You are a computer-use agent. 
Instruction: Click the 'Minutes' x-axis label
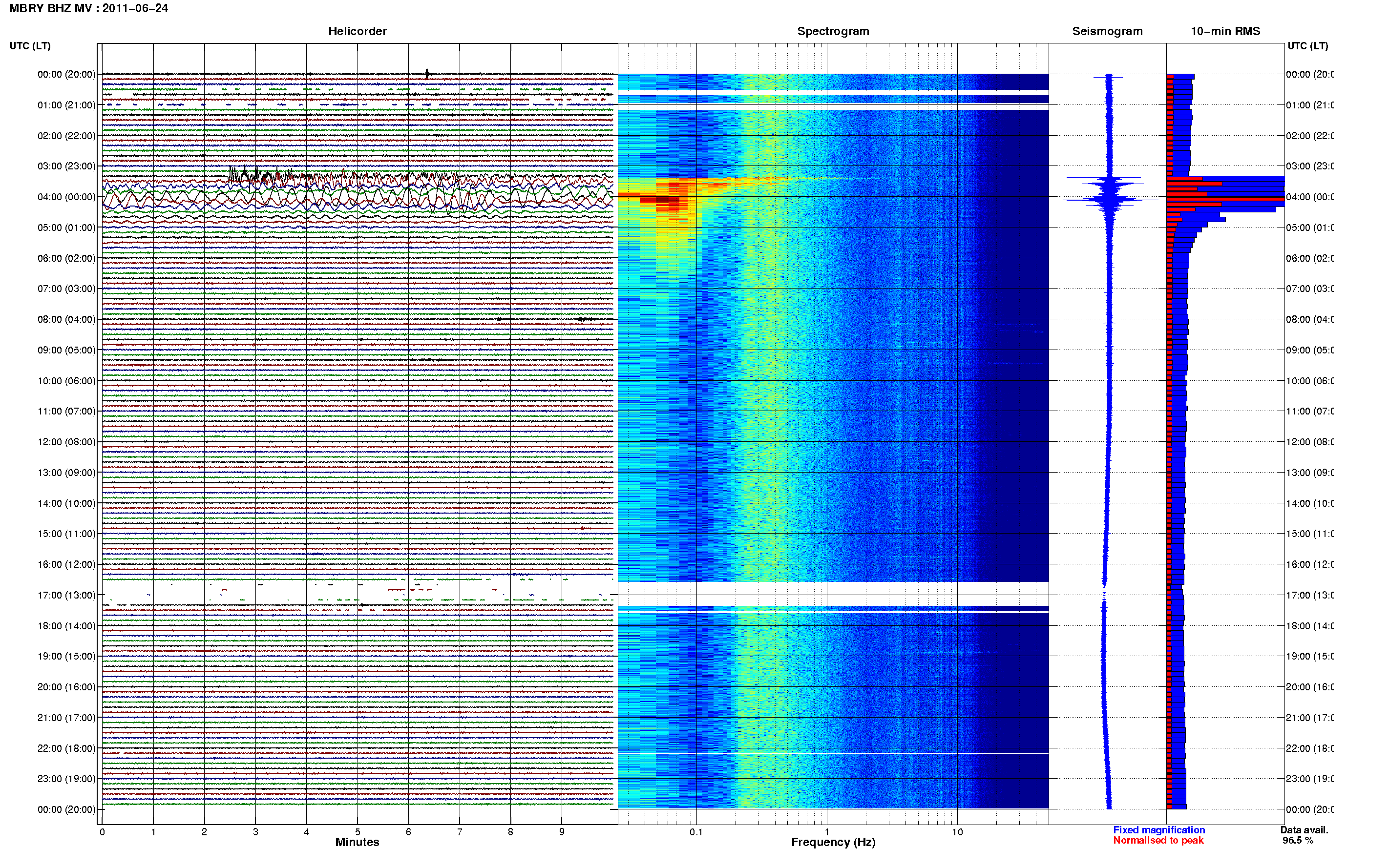[357, 842]
